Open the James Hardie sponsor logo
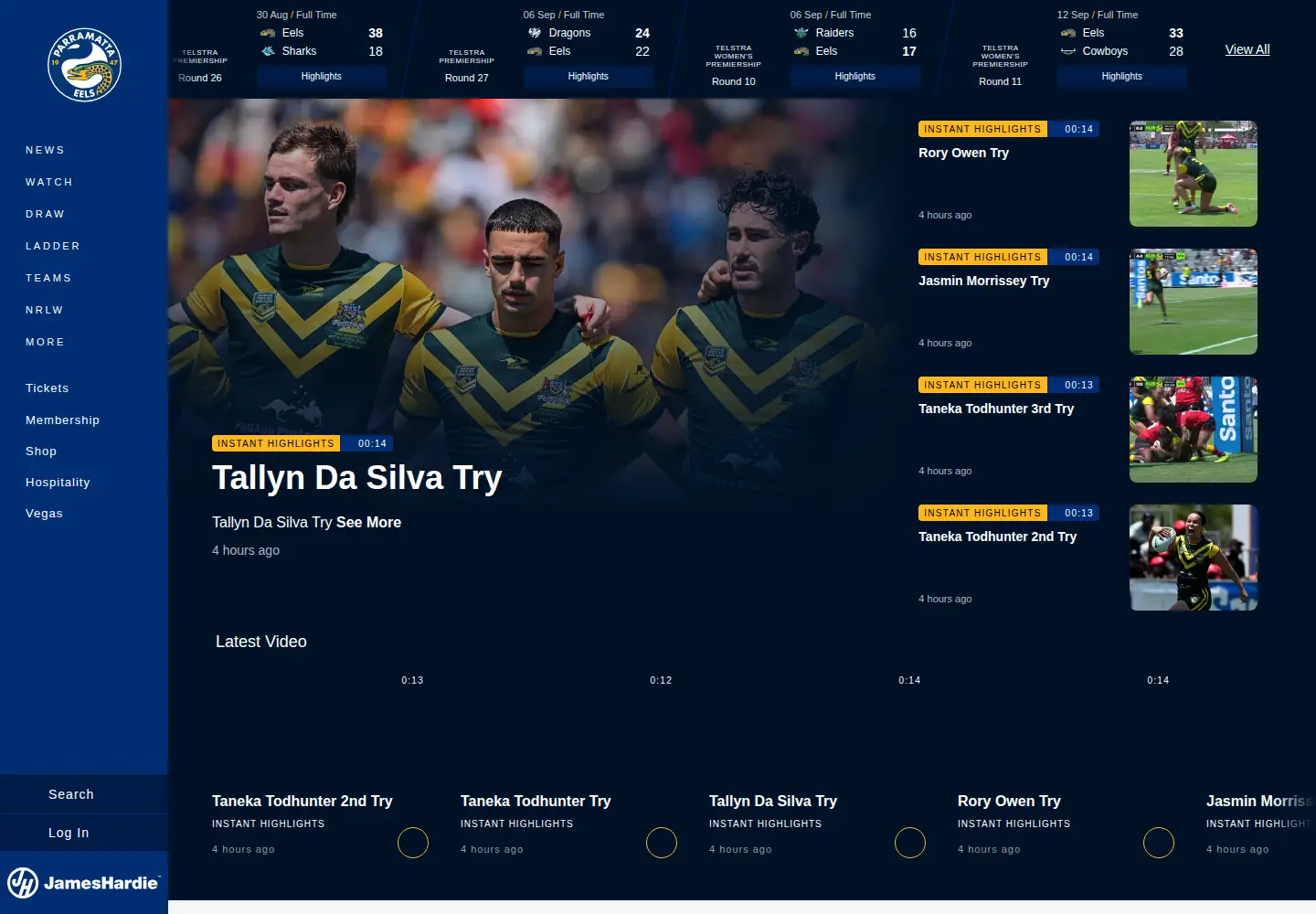Viewport: 1316px width, 914px height. [x=84, y=883]
